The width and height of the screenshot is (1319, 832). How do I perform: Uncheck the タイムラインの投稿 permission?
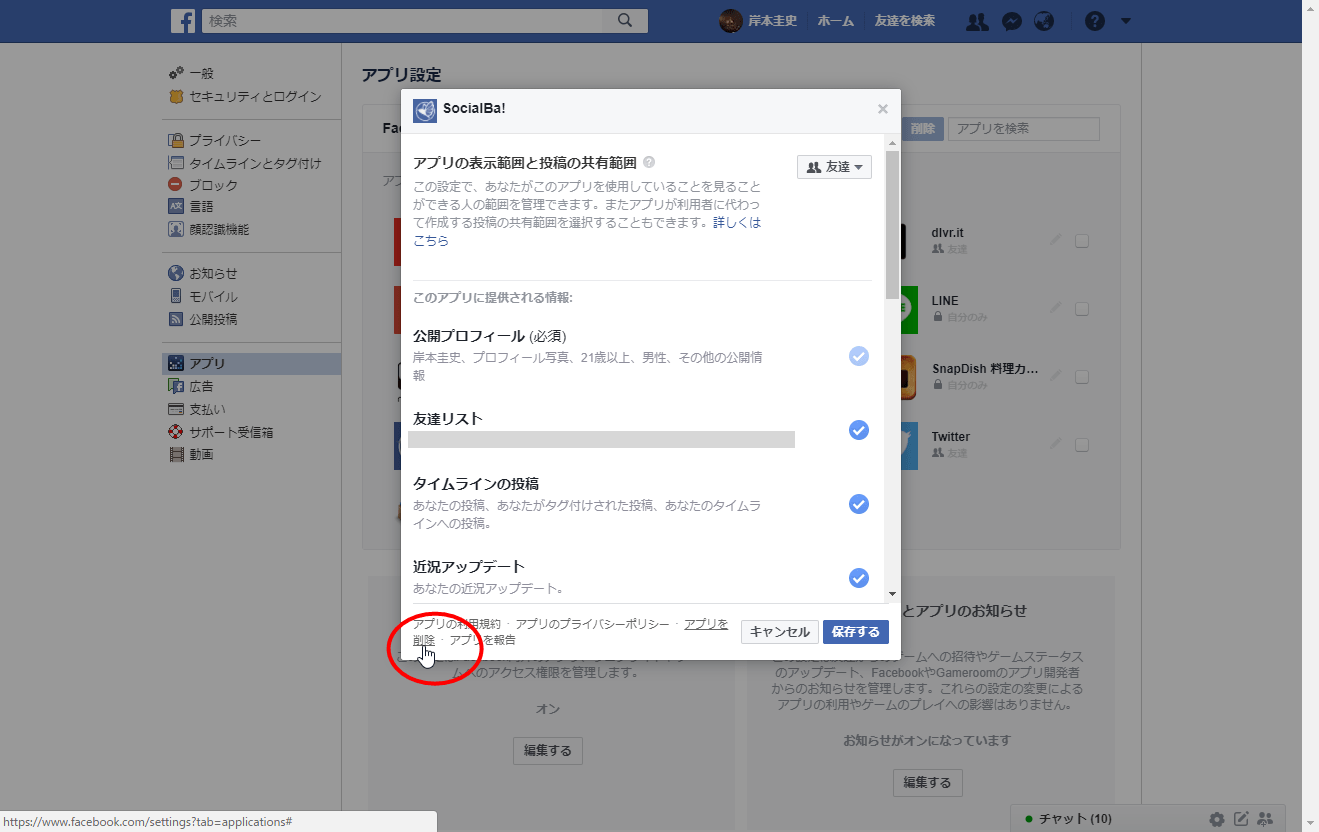pyautogui.click(x=858, y=504)
